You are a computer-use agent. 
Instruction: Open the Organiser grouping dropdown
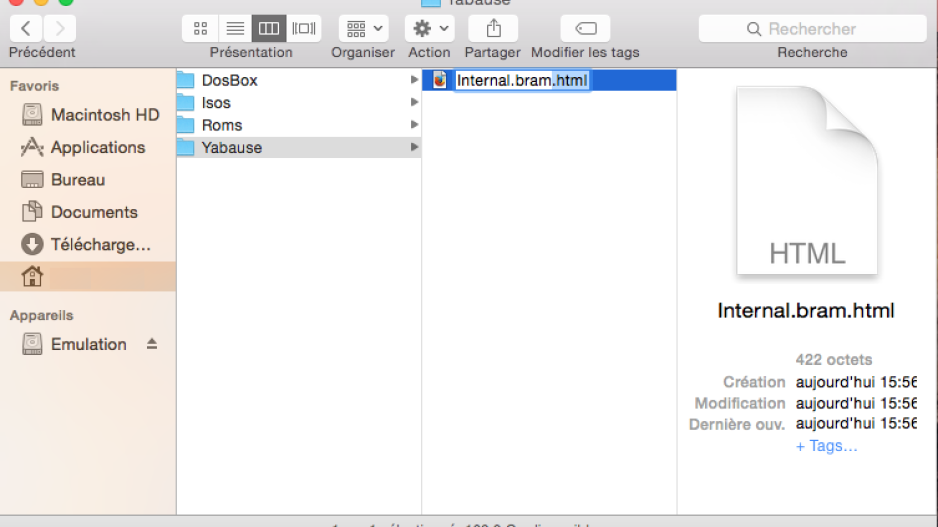coord(364,28)
